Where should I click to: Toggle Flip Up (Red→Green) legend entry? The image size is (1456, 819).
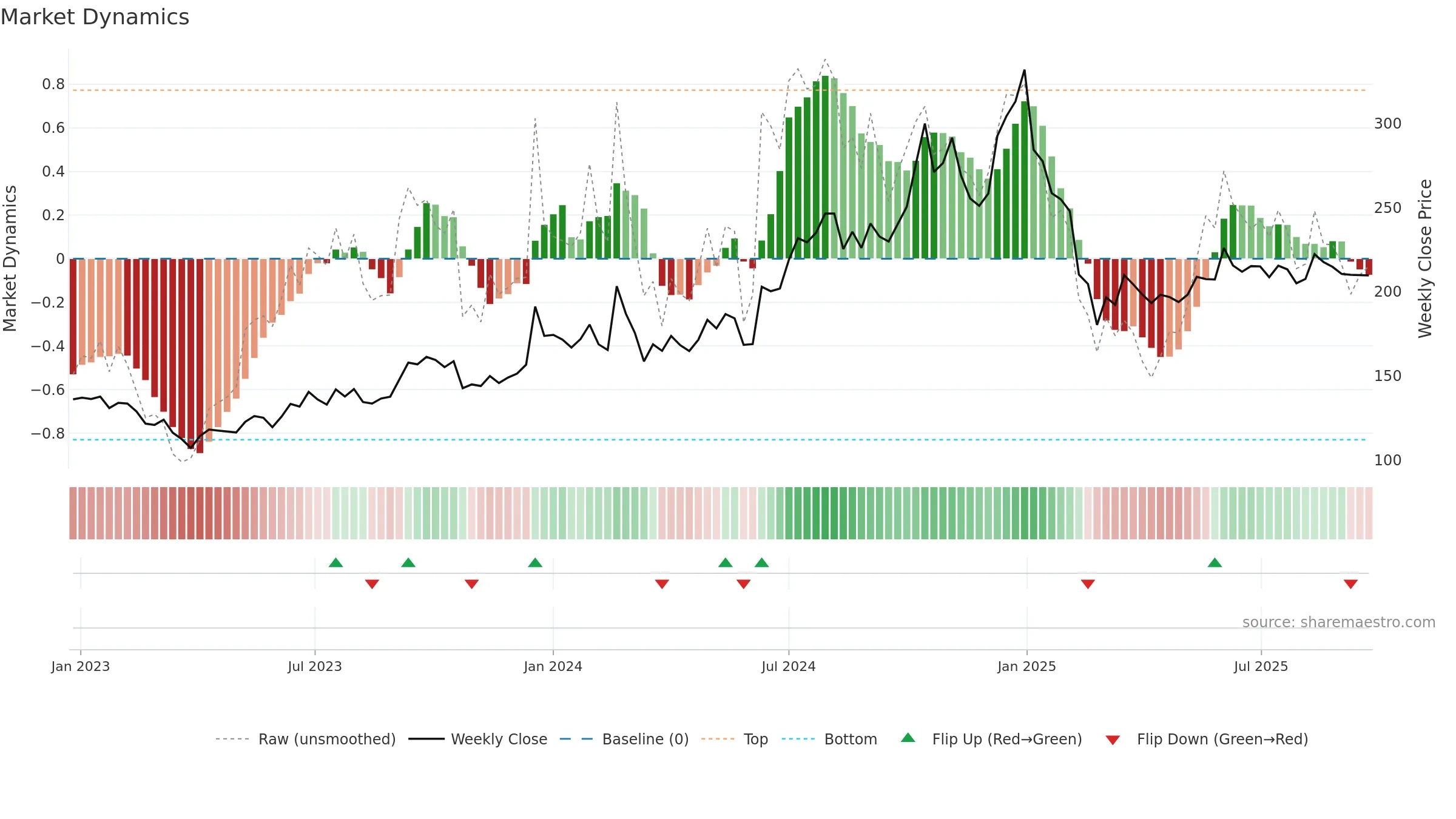[991, 739]
